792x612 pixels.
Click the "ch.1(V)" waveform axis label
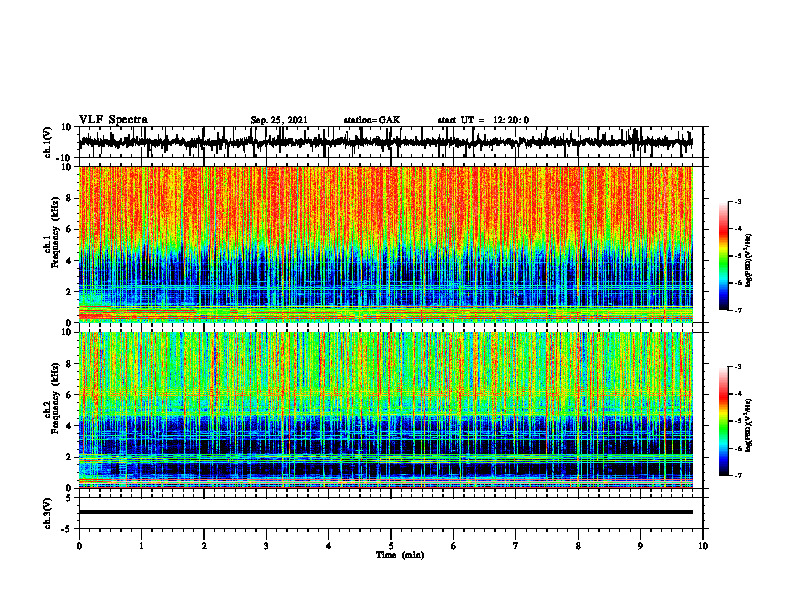47,142
